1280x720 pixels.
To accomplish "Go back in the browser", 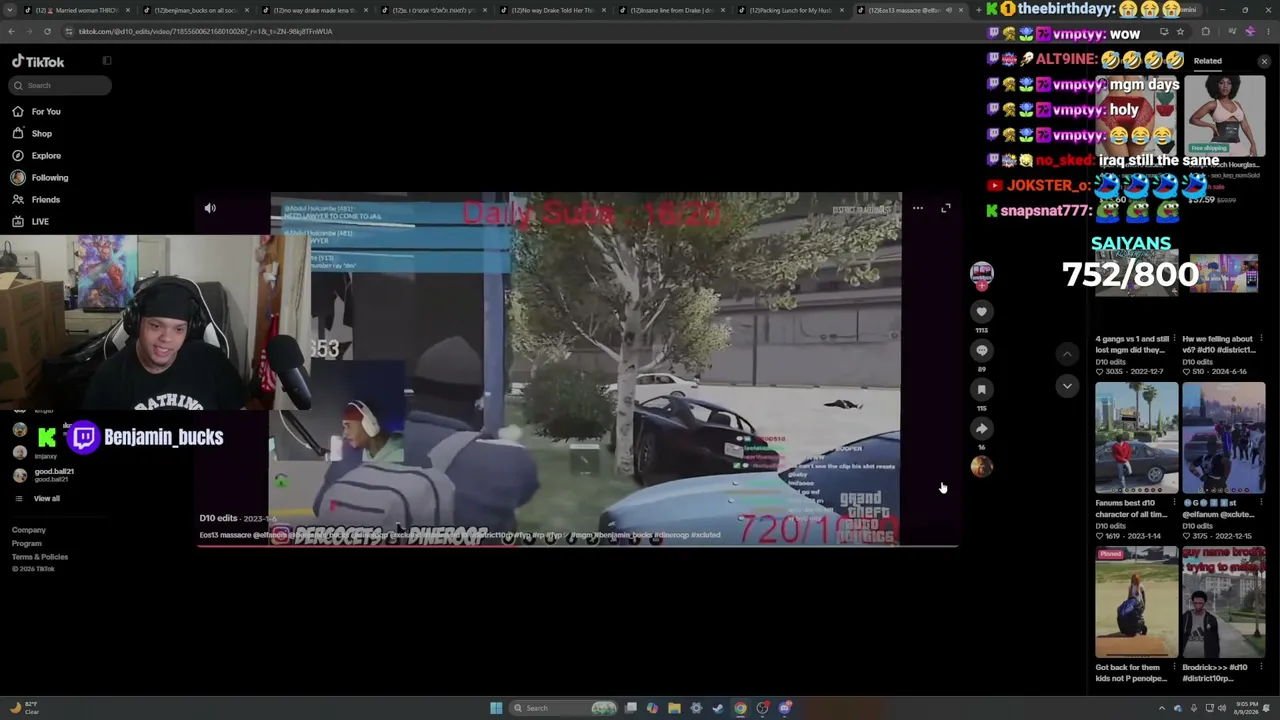I will coord(11,31).
